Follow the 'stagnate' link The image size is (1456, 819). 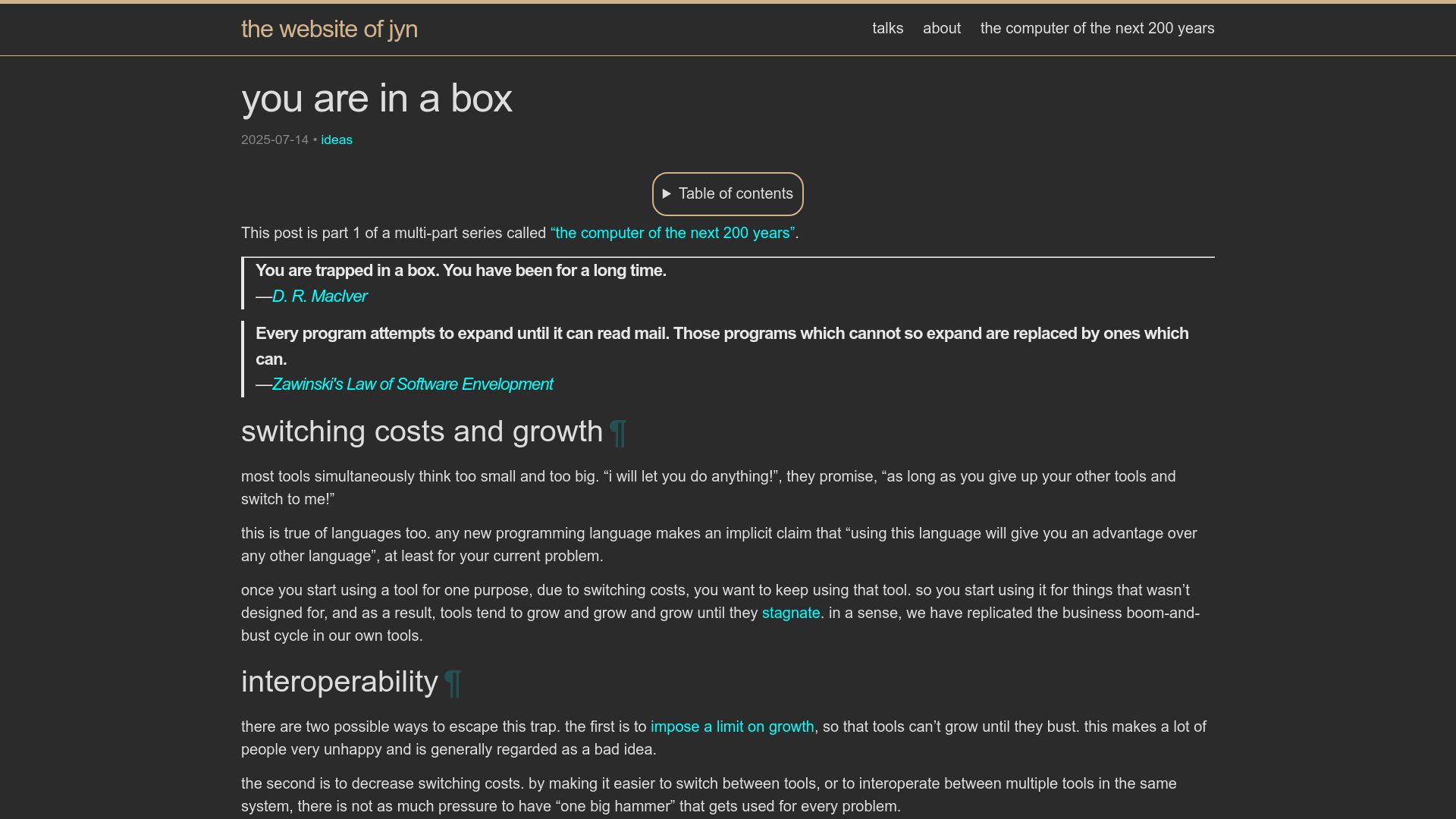click(791, 613)
